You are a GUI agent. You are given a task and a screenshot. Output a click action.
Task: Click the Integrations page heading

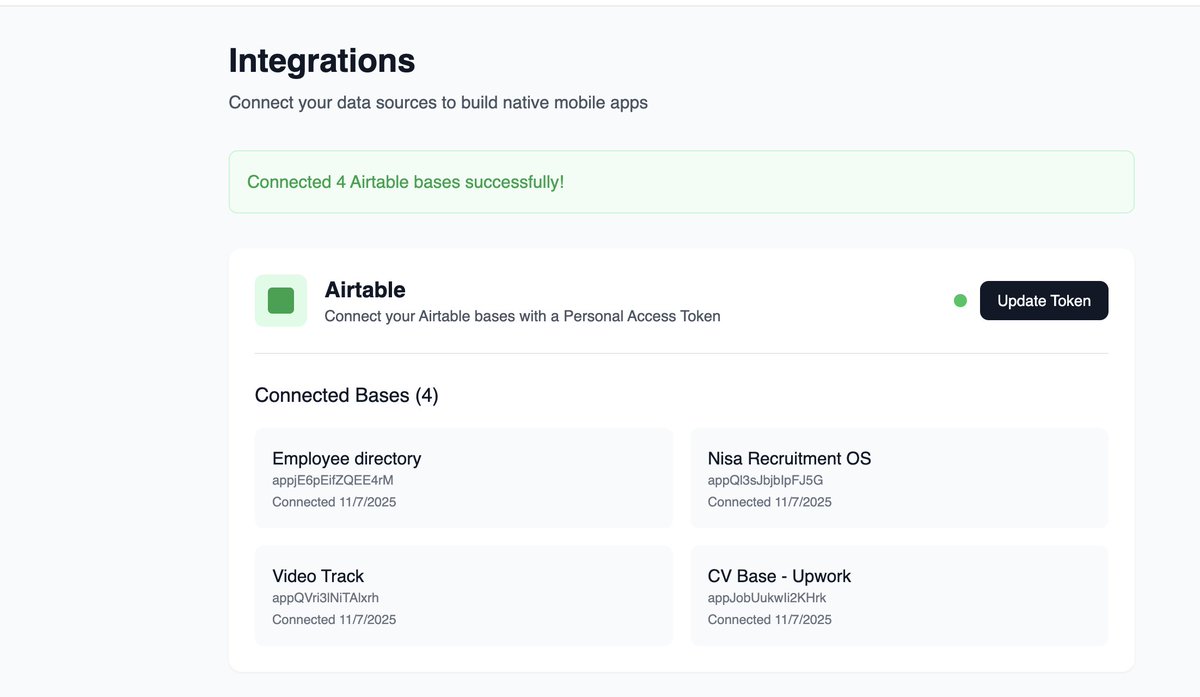321,61
